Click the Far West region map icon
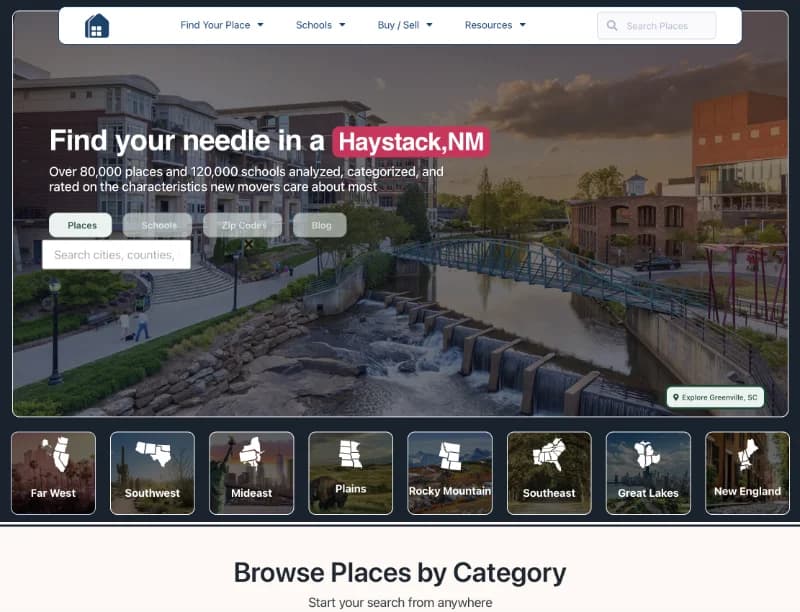Viewport: 800px width, 612px height. tap(56, 453)
